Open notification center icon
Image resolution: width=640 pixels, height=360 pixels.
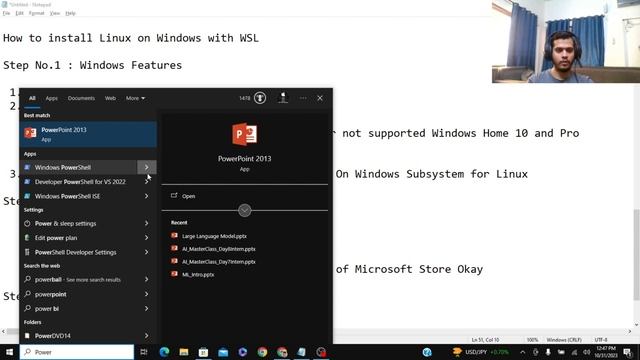(x=628, y=352)
